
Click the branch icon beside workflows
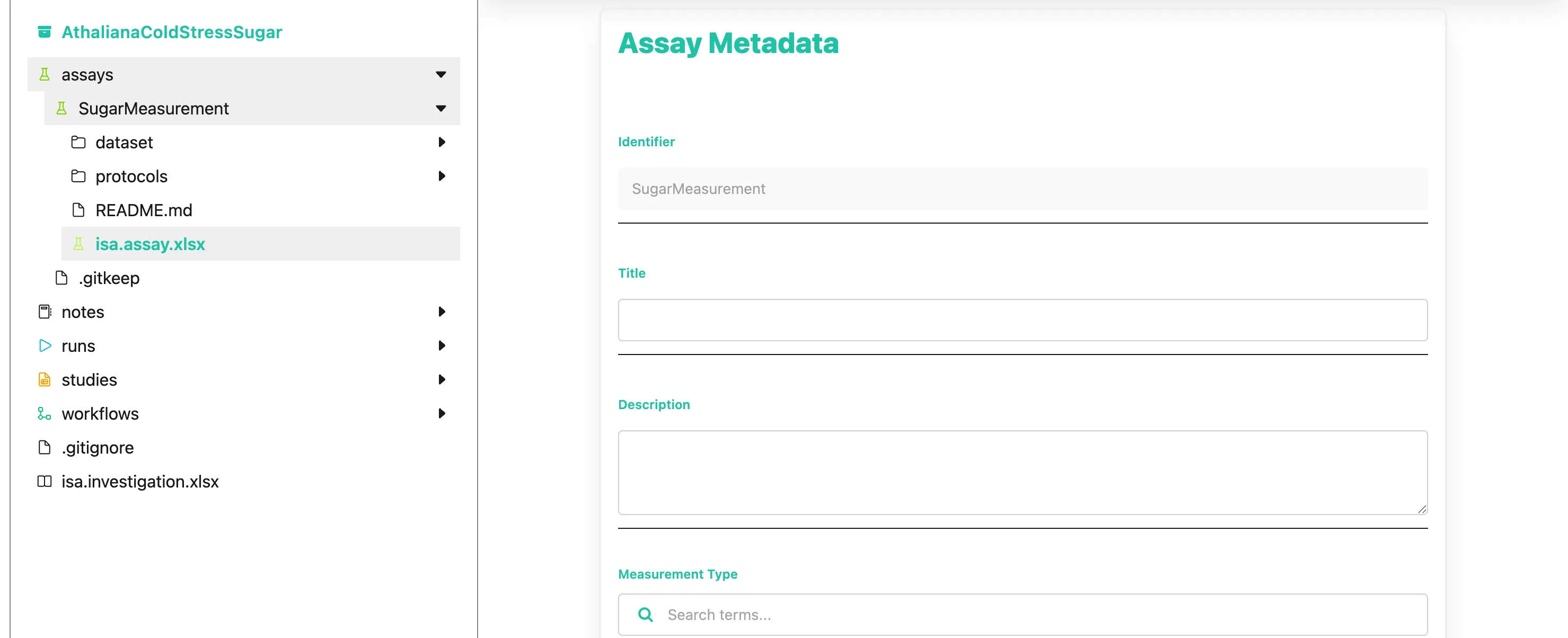[x=45, y=413]
